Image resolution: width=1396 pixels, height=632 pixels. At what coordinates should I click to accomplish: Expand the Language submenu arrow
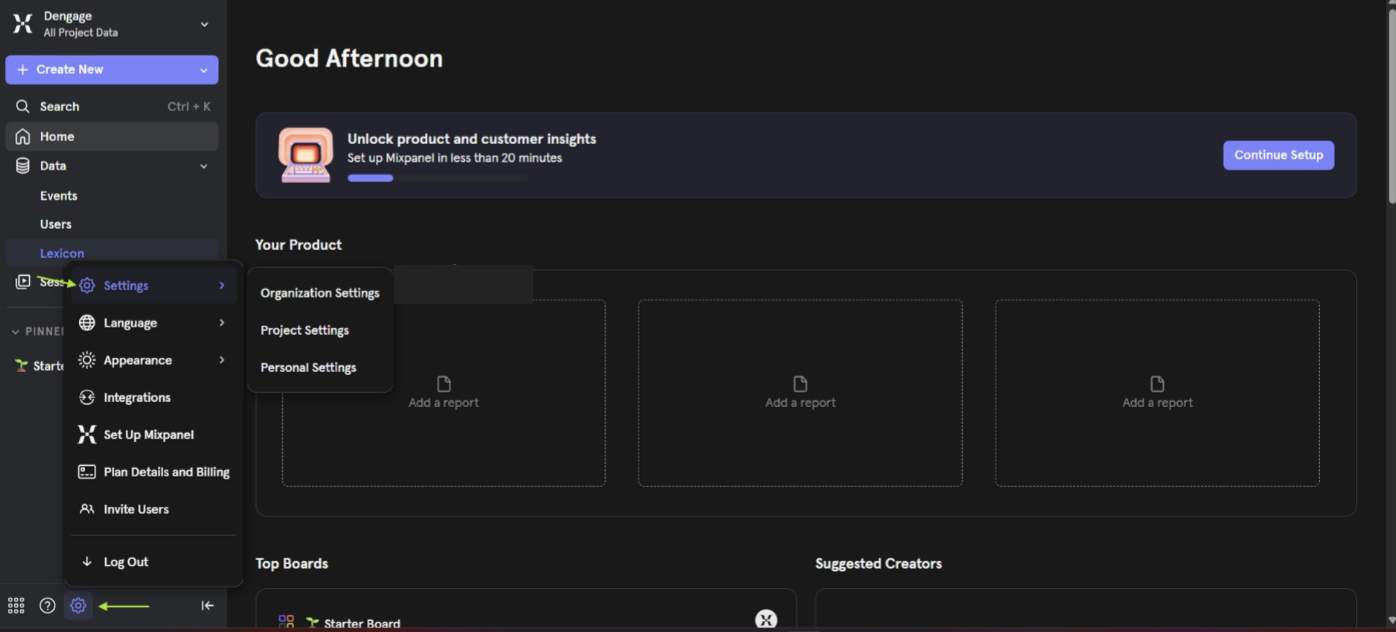tap(222, 323)
